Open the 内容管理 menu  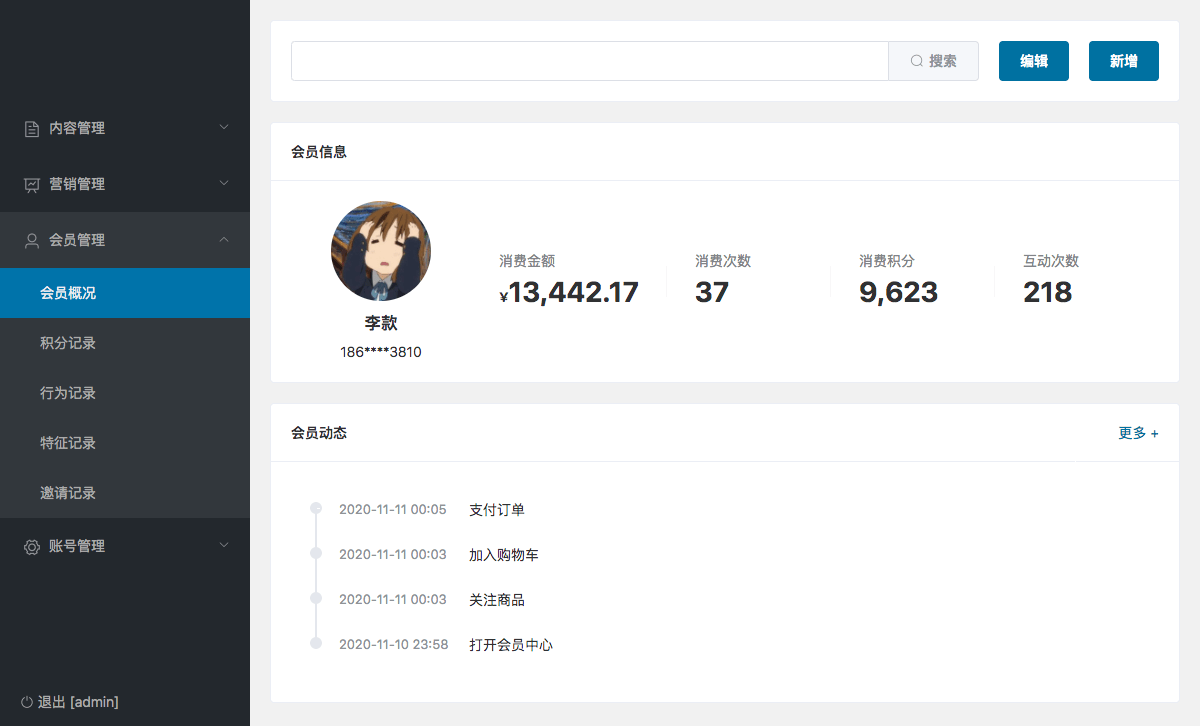(x=125, y=128)
